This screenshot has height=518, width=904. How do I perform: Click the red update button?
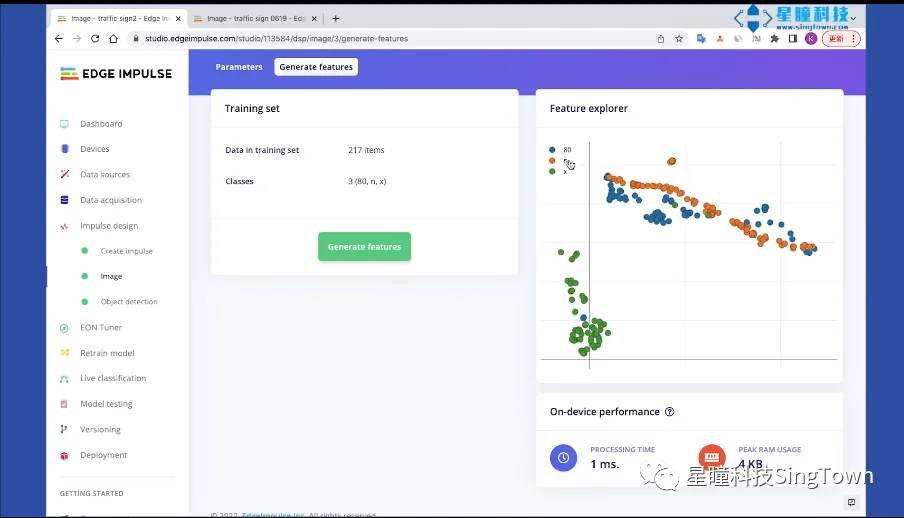(x=841, y=39)
